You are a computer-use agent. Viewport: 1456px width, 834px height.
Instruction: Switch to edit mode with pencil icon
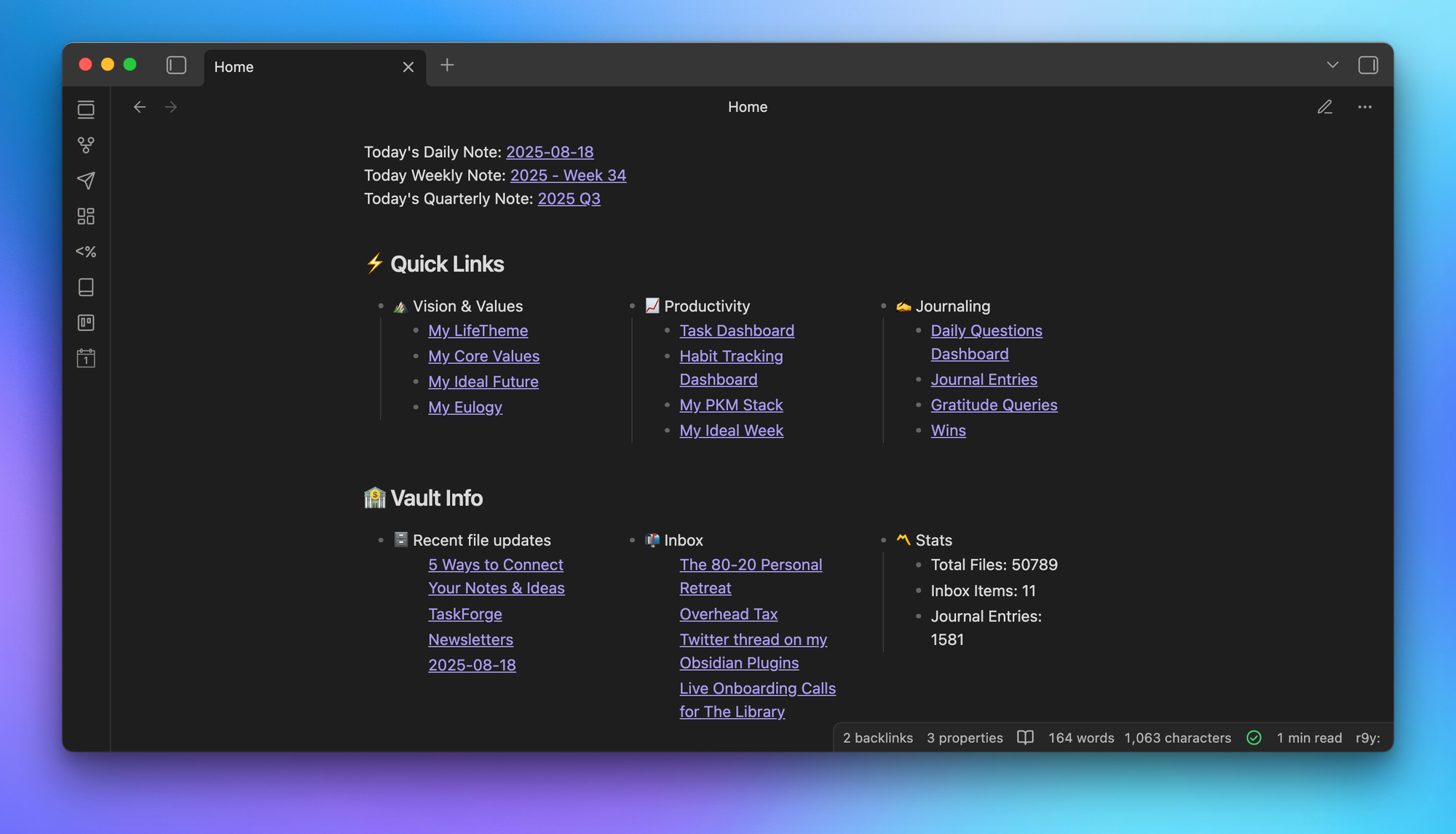tap(1325, 107)
